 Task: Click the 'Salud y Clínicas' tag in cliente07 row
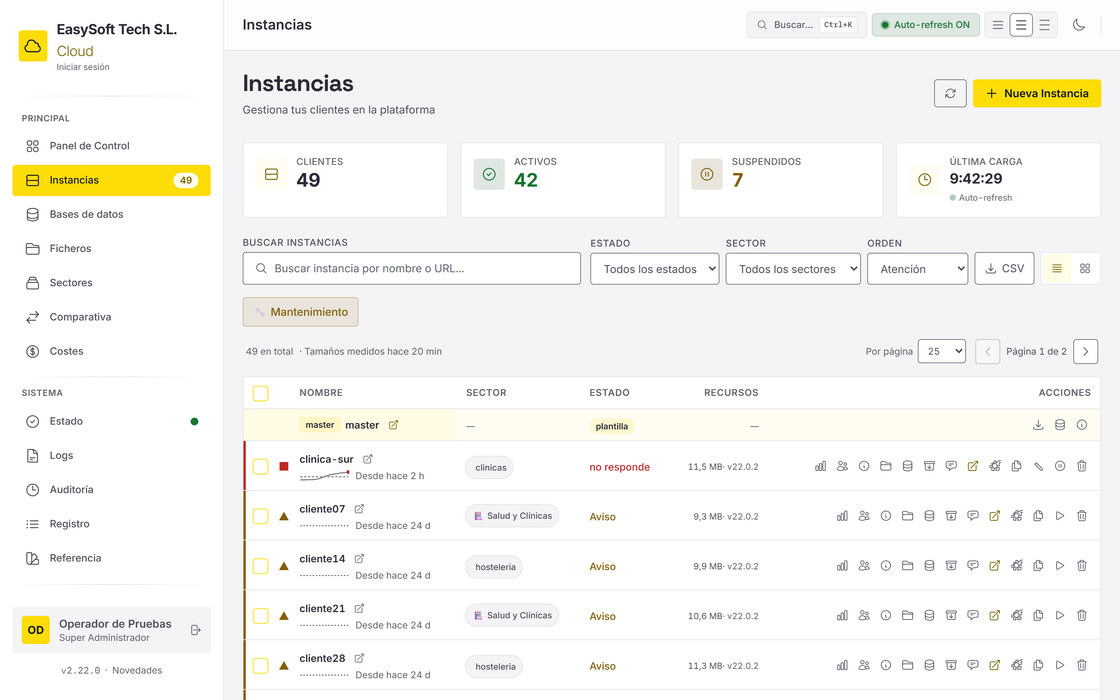[x=511, y=516]
